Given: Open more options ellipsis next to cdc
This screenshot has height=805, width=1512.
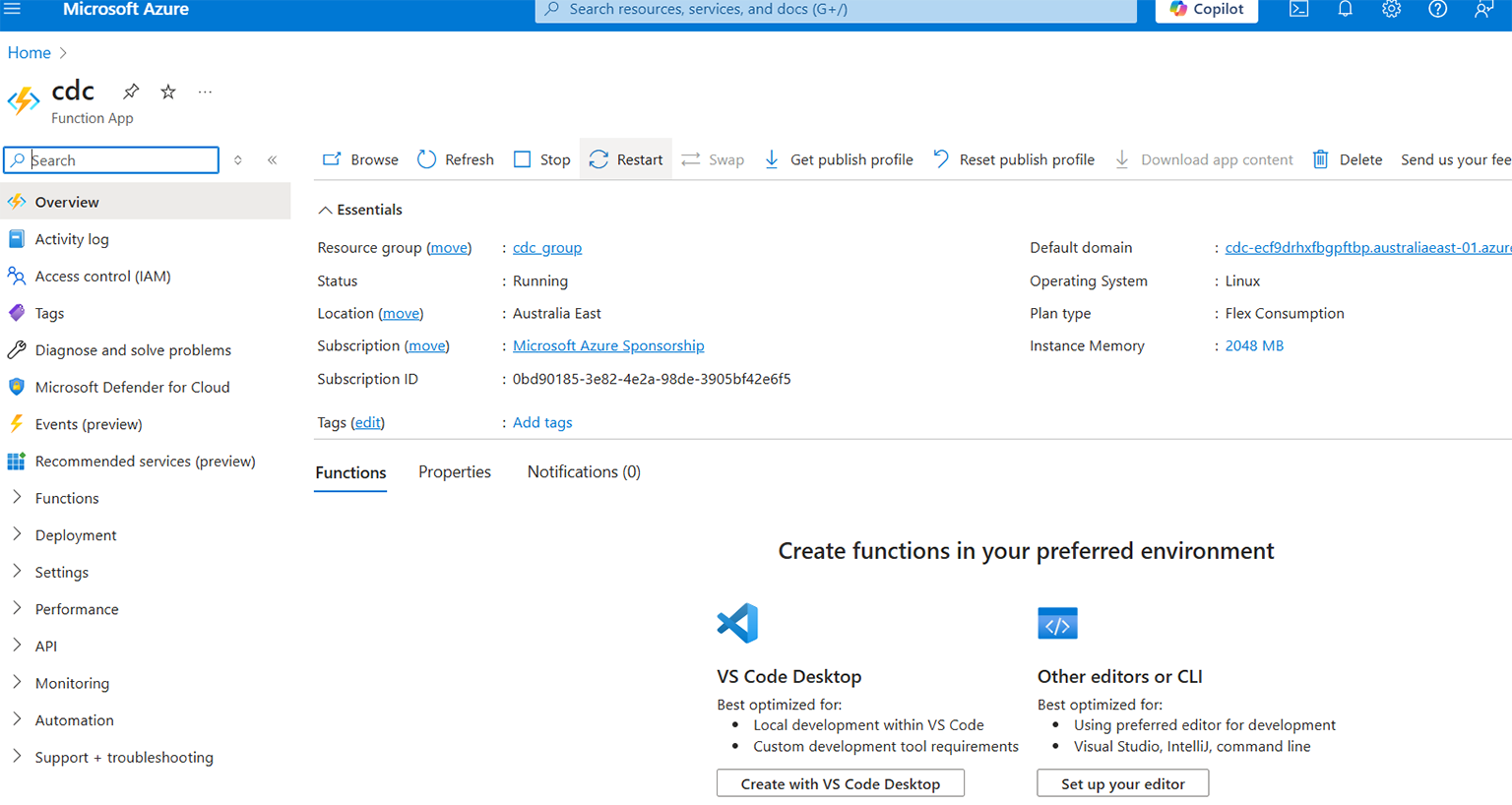Looking at the screenshot, I should click(x=205, y=92).
